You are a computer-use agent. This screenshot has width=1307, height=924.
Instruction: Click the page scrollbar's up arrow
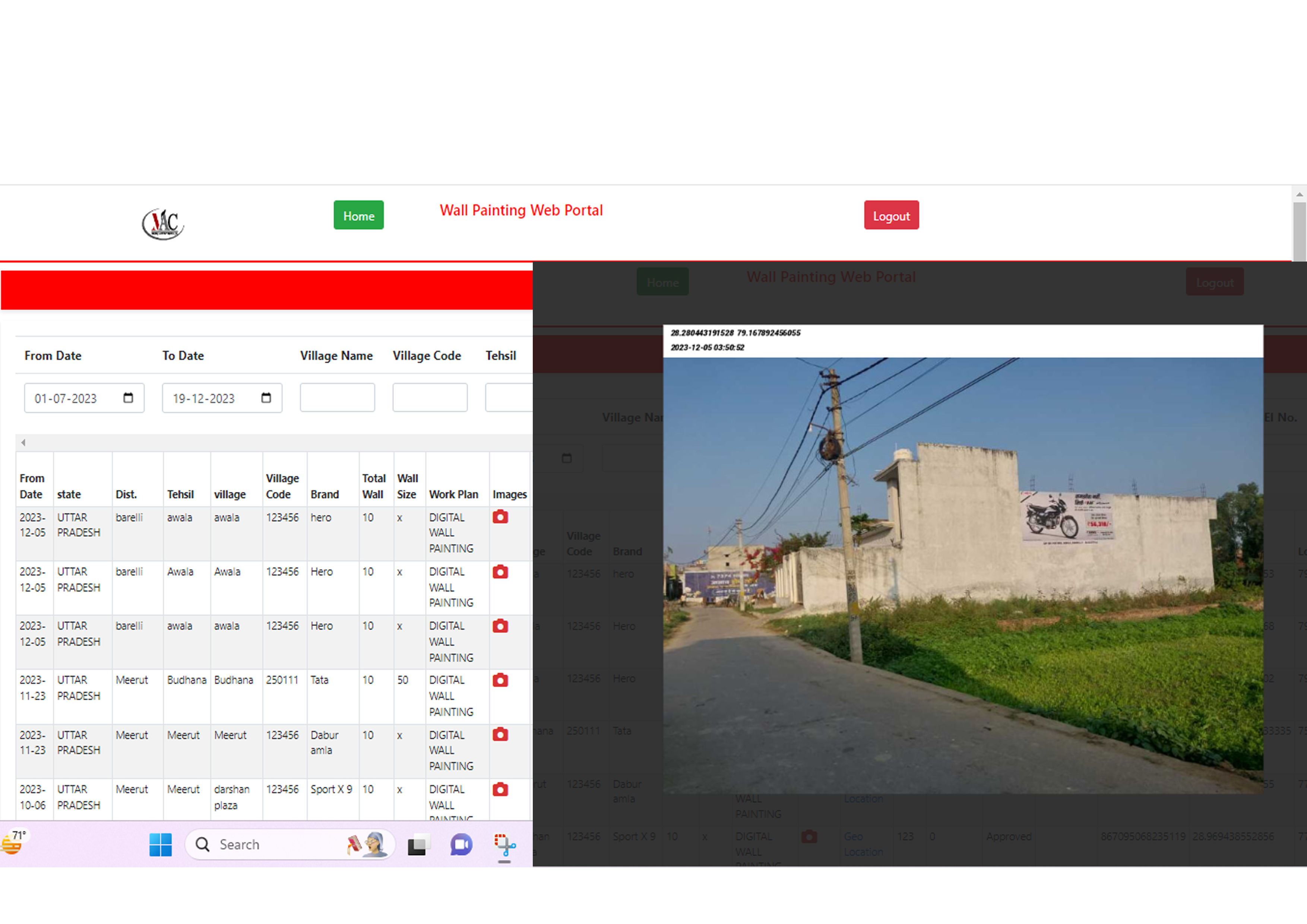[x=1300, y=195]
